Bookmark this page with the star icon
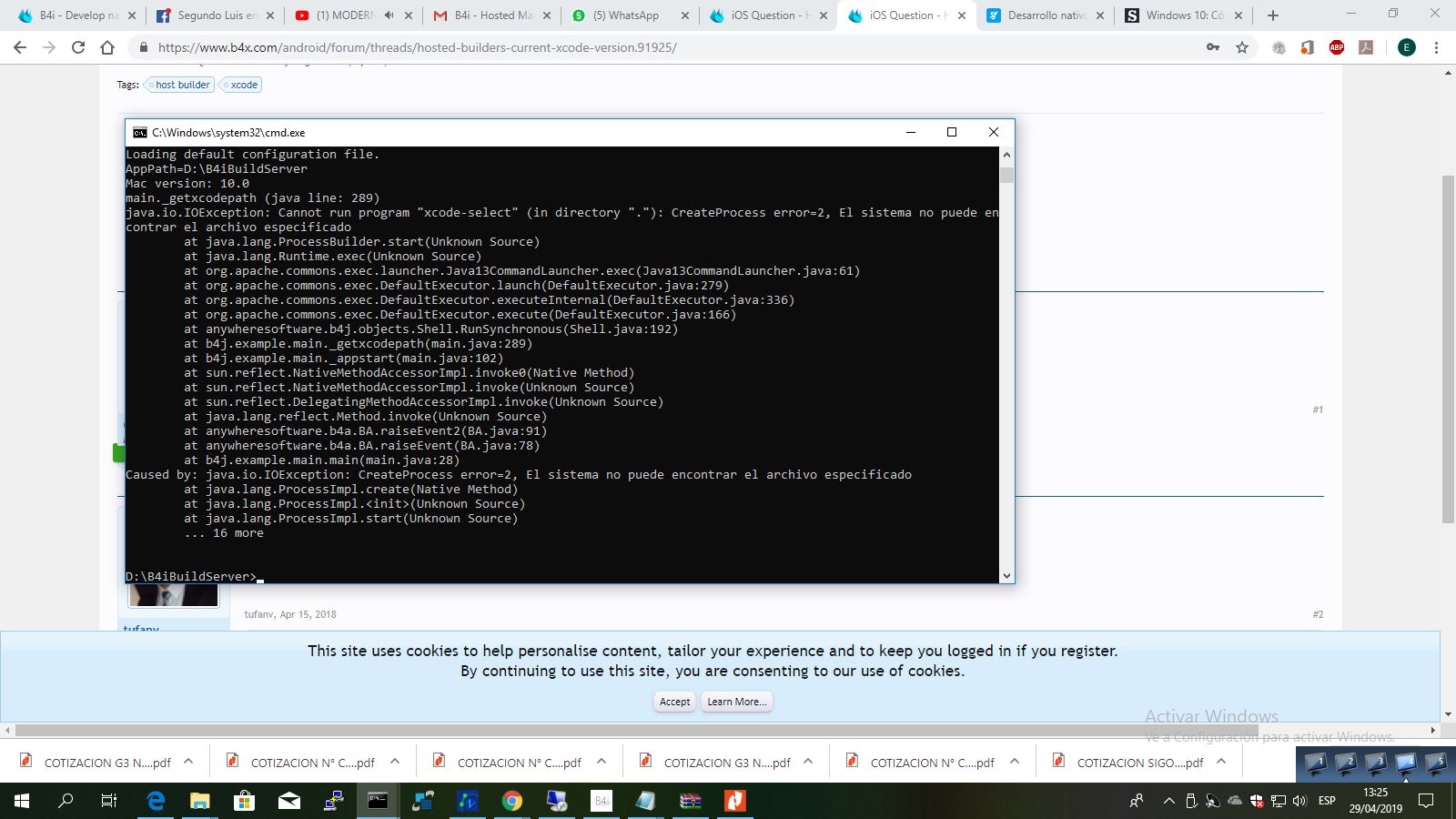 point(1242,47)
